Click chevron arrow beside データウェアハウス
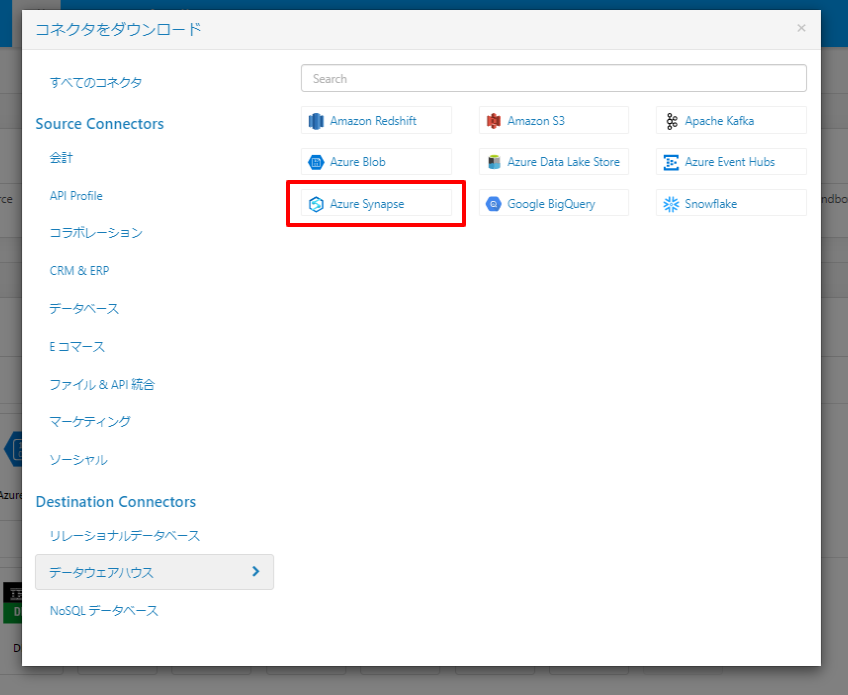The width and height of the screenshot is (848, 695). click(x=256, y=571)
